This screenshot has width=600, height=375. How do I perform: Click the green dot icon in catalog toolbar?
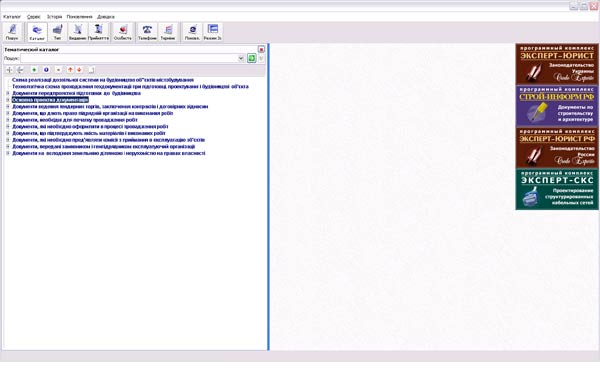[x=34, y=70]
